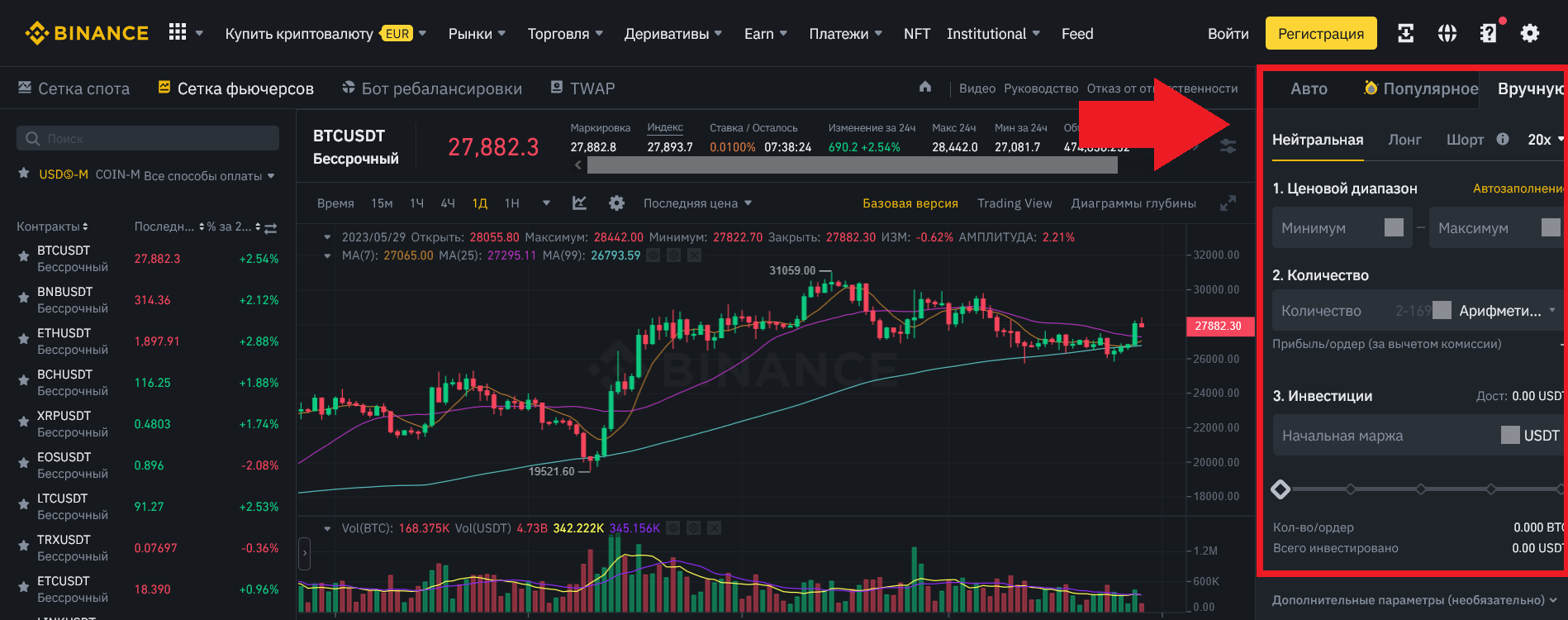Click the Минимум price field
Screen dimensions: 1568x620
[x=1342, y=227]
